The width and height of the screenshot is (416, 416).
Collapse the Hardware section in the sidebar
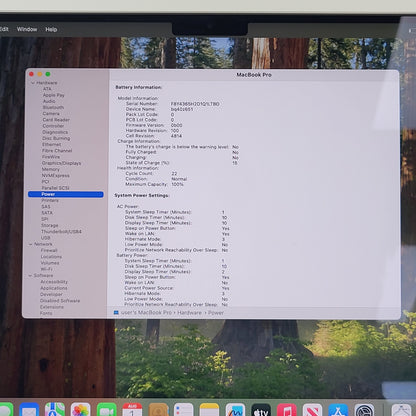pos(33,83)
